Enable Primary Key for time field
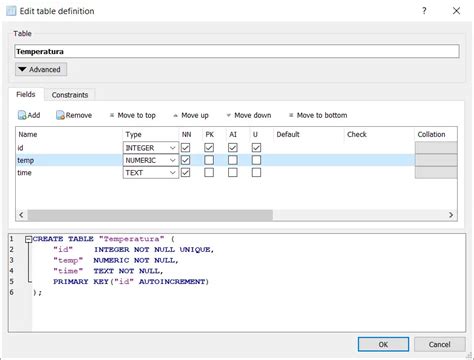Viewport: 474px width, 360px height. [x=209, y=173]
